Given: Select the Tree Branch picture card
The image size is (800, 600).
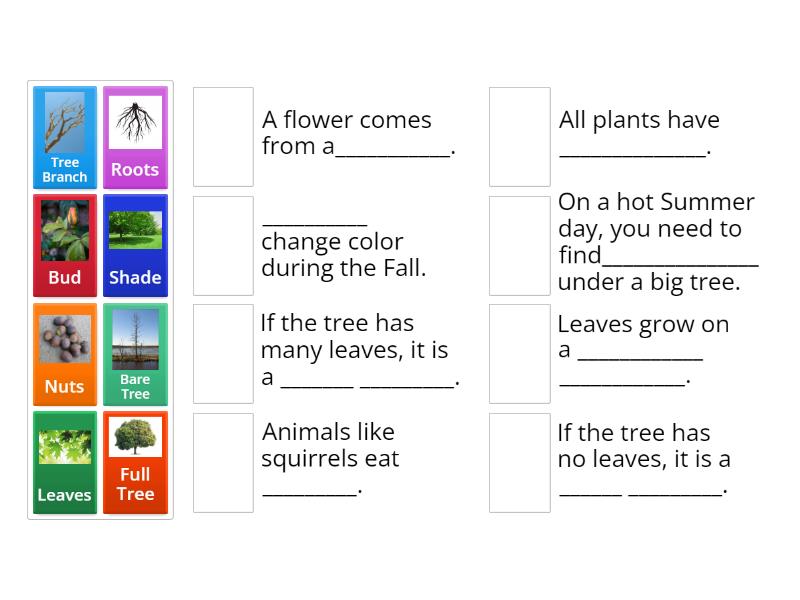Looking at the screenshot, I should pos(64,136).
